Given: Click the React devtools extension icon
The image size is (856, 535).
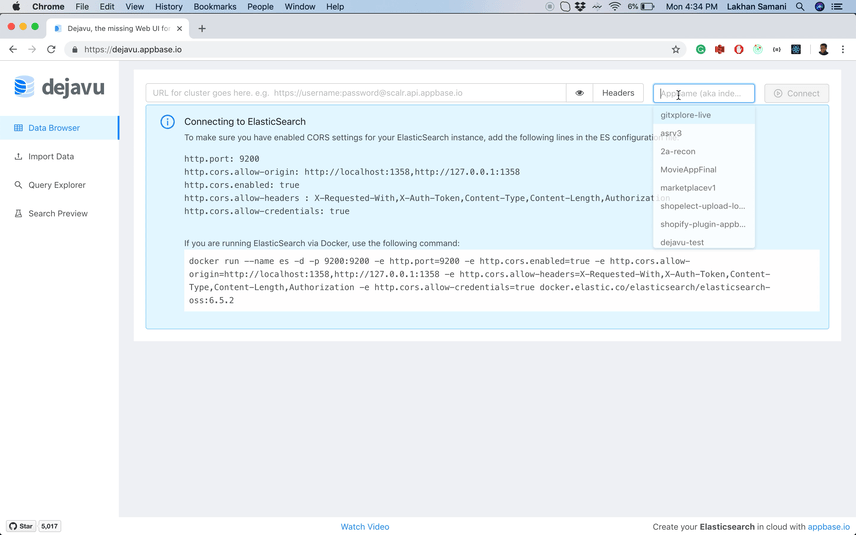Looking at the screenshot, I should click(x=796, y=50).
